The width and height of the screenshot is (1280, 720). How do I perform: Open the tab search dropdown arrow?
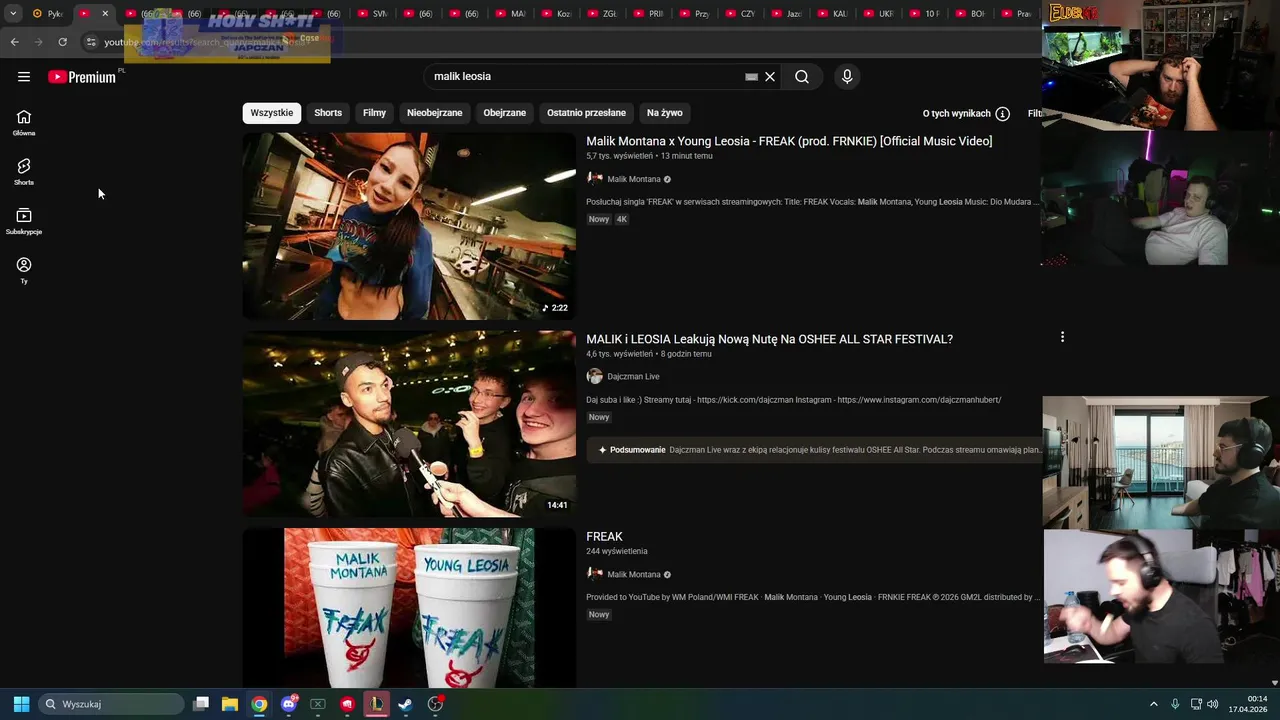(13, 13)
